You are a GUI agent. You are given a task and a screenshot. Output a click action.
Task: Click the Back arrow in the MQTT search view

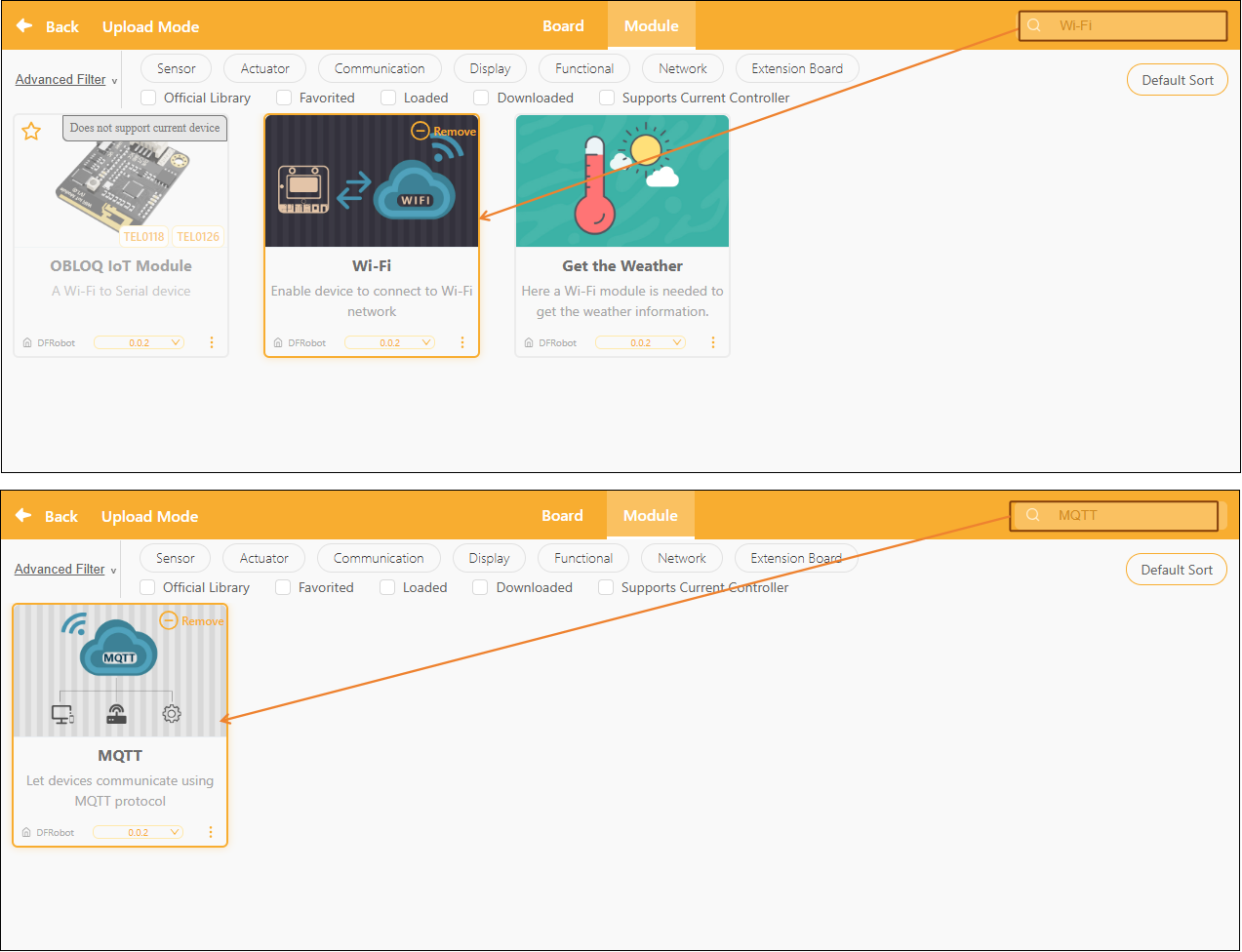pos(24,516)
